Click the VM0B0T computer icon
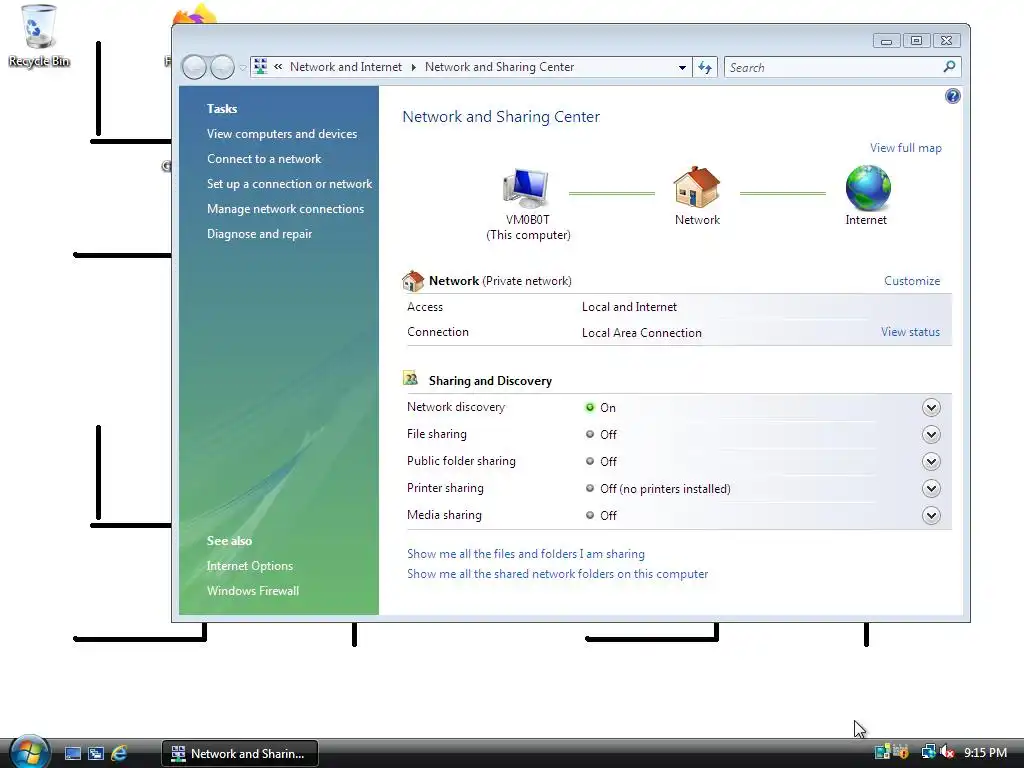 tap(526, 188)
